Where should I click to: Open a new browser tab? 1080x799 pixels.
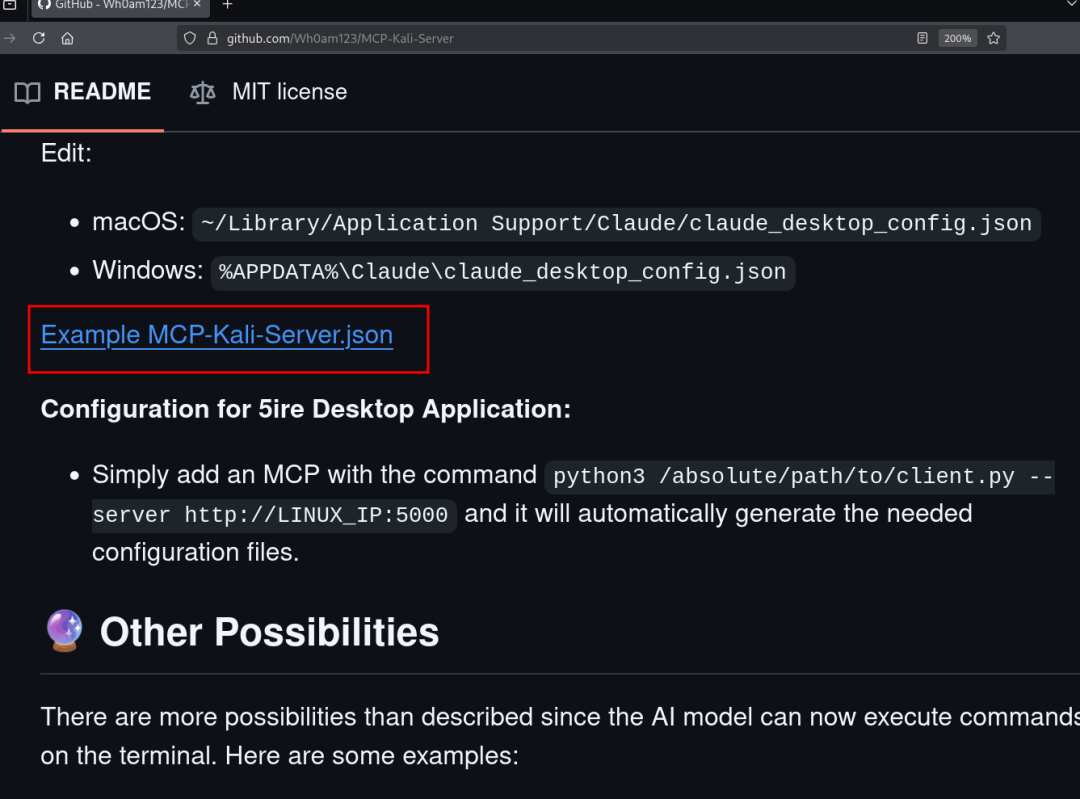(x=227, y=5)
